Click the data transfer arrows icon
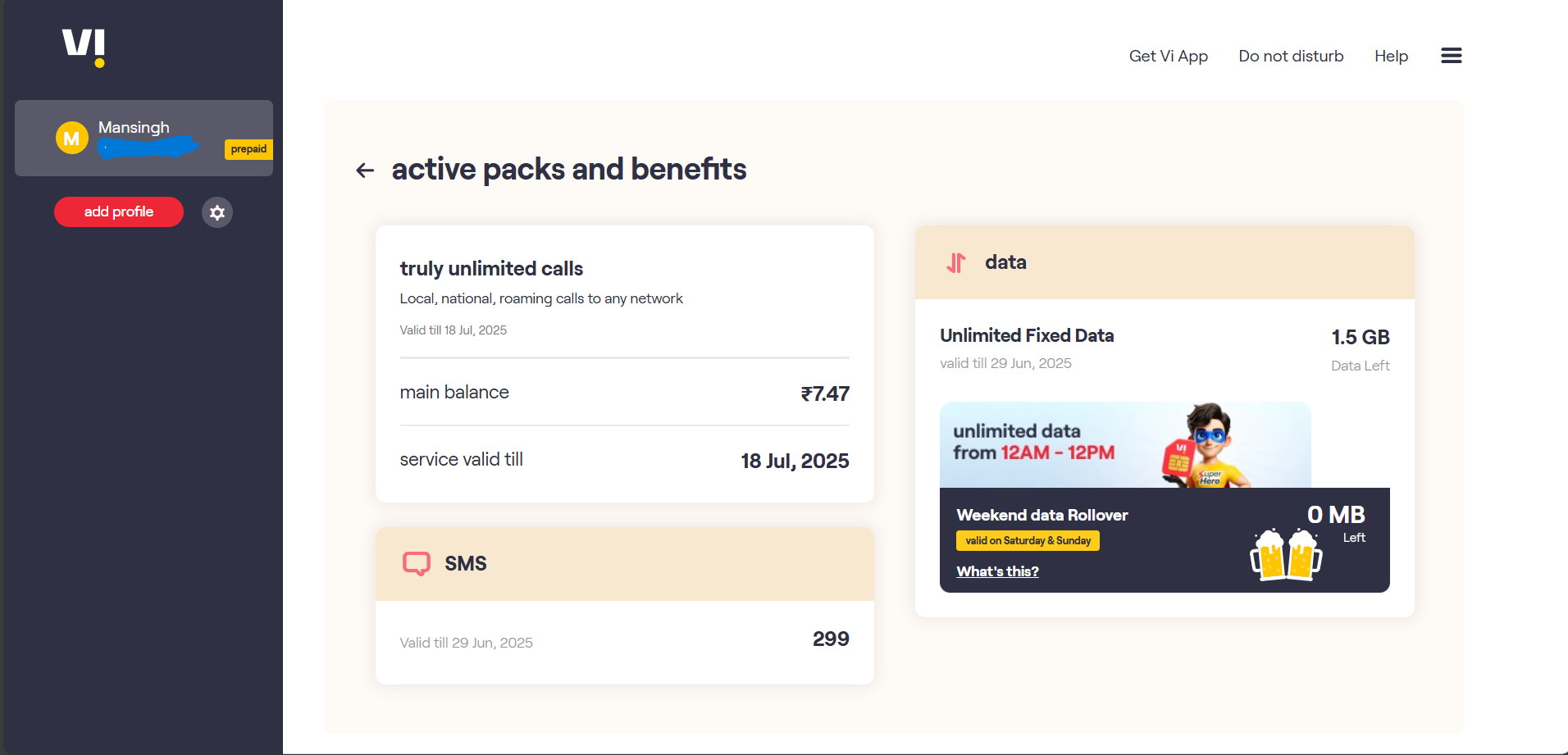Image resolution: width=1568 pixels, height=755 pixels. click(x=956, y=262)
